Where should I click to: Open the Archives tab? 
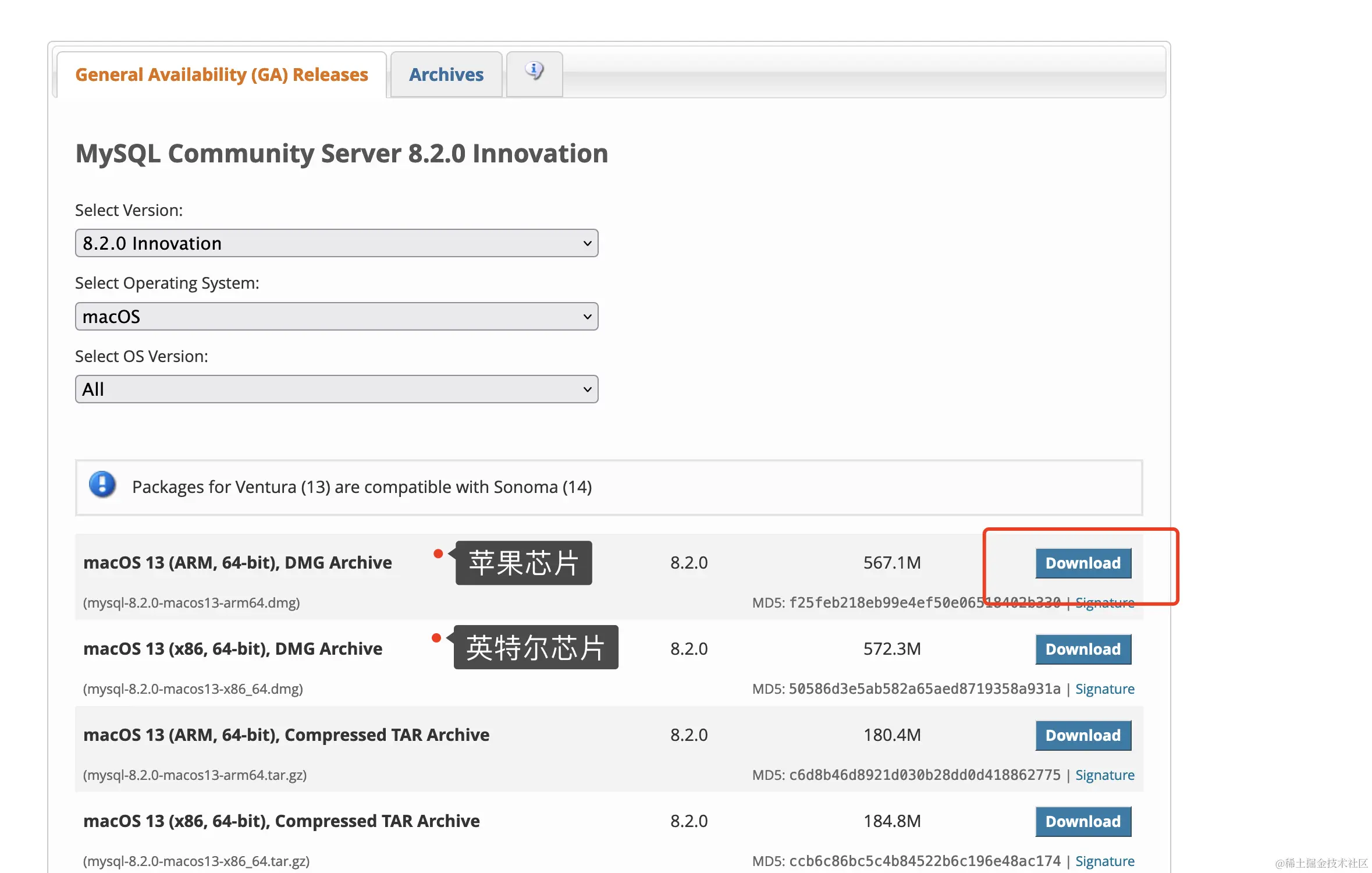click(x=446, y=74)
